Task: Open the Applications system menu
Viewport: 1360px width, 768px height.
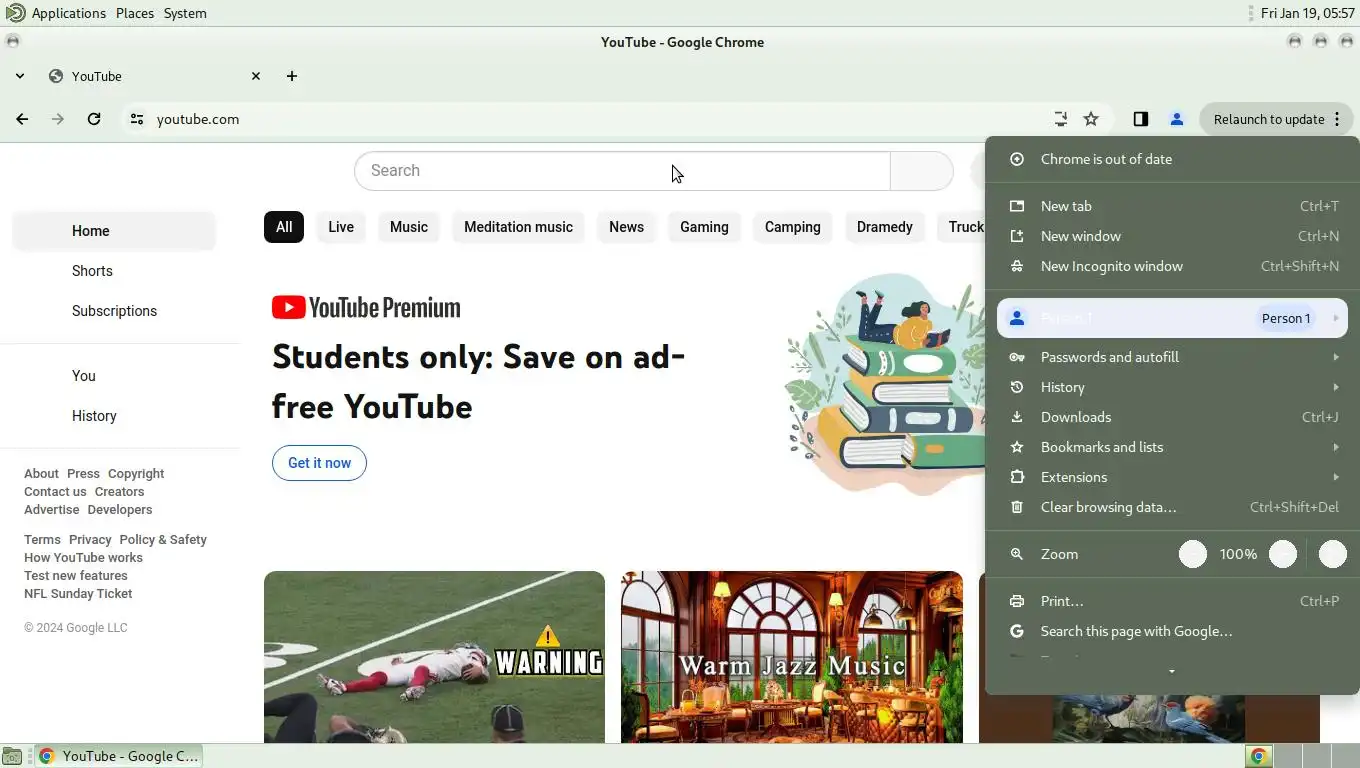Action: pos(68,13)
